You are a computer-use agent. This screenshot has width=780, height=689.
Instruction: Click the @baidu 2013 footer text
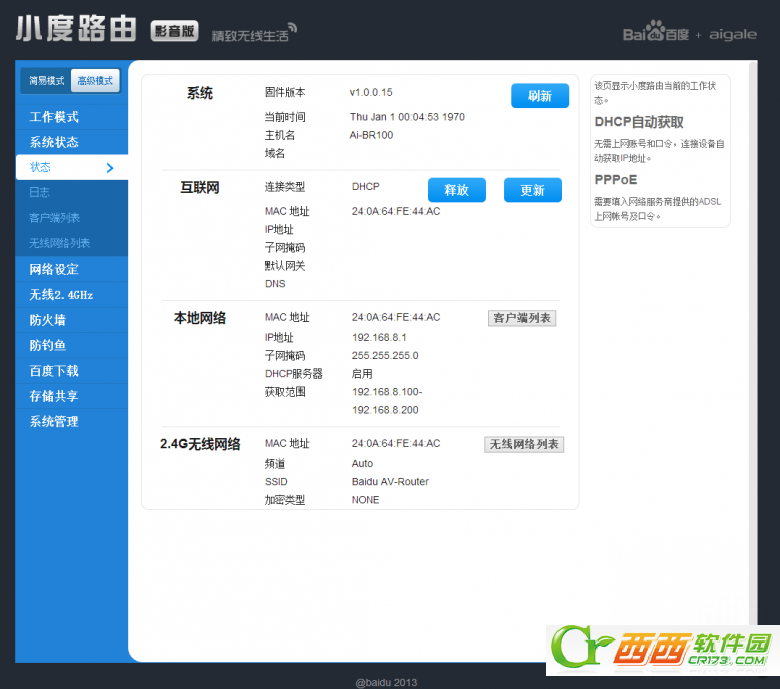[387, 683]
